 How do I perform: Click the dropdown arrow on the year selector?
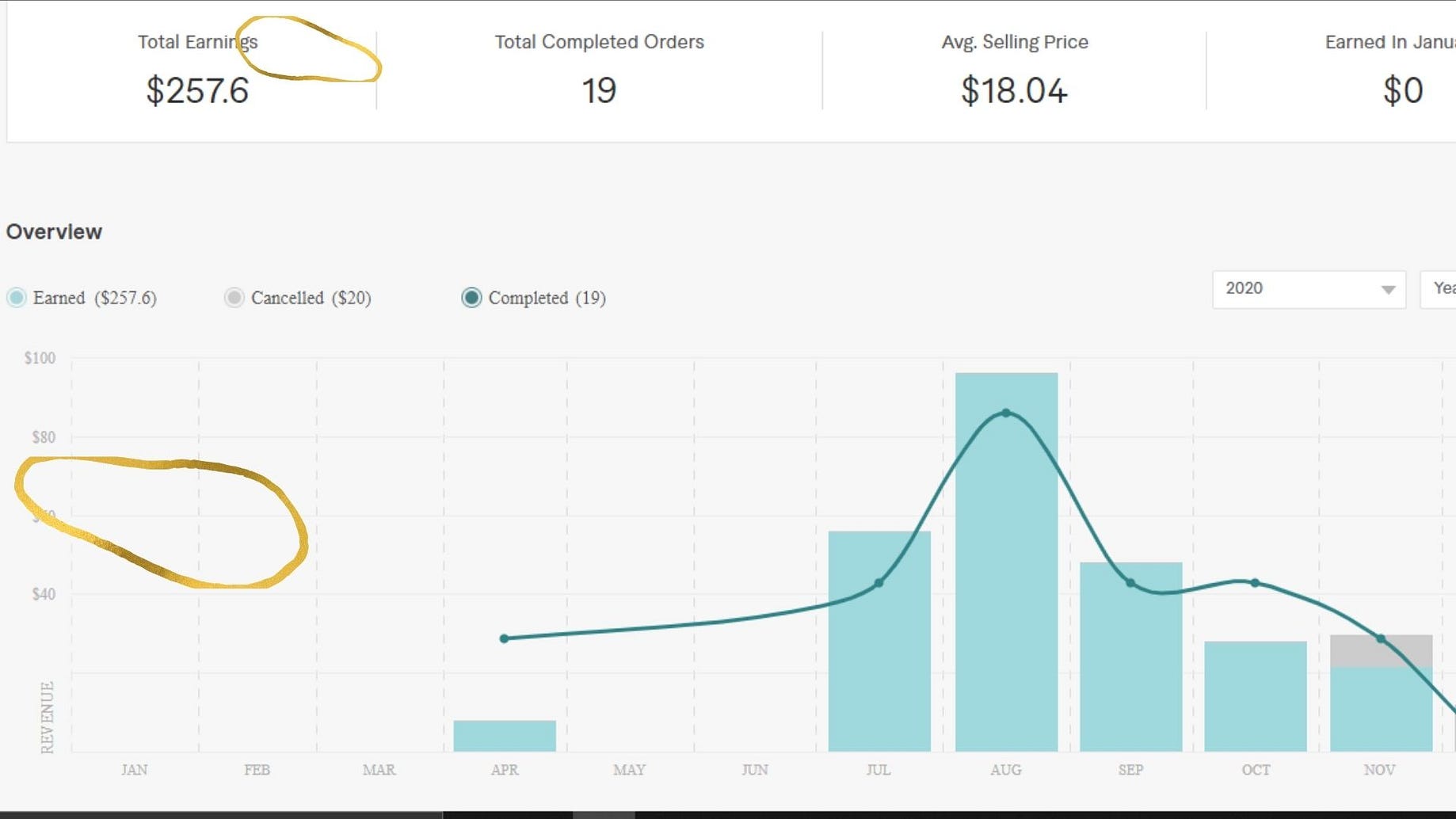(x=1387, y=290)
